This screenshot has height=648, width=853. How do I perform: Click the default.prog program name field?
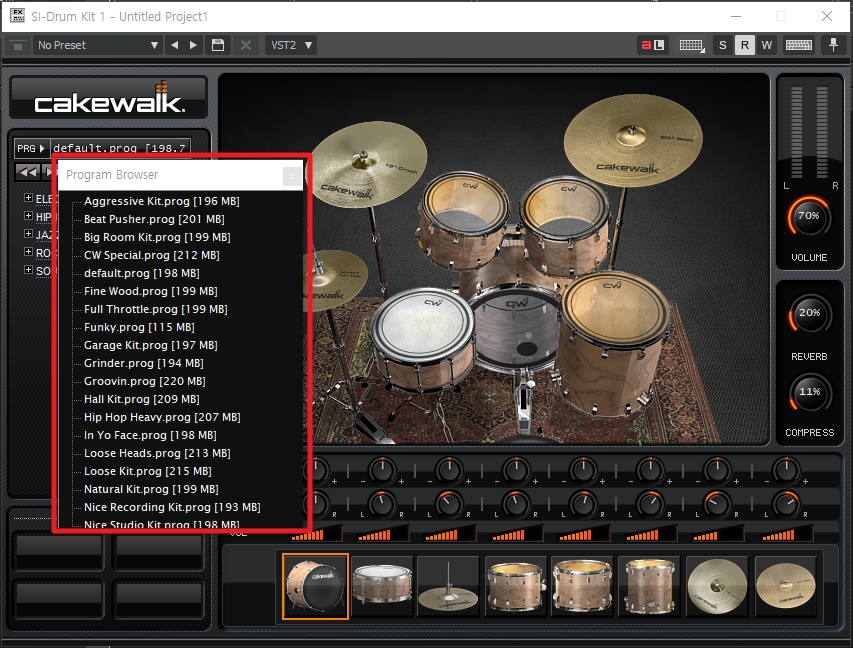point(121,148)
